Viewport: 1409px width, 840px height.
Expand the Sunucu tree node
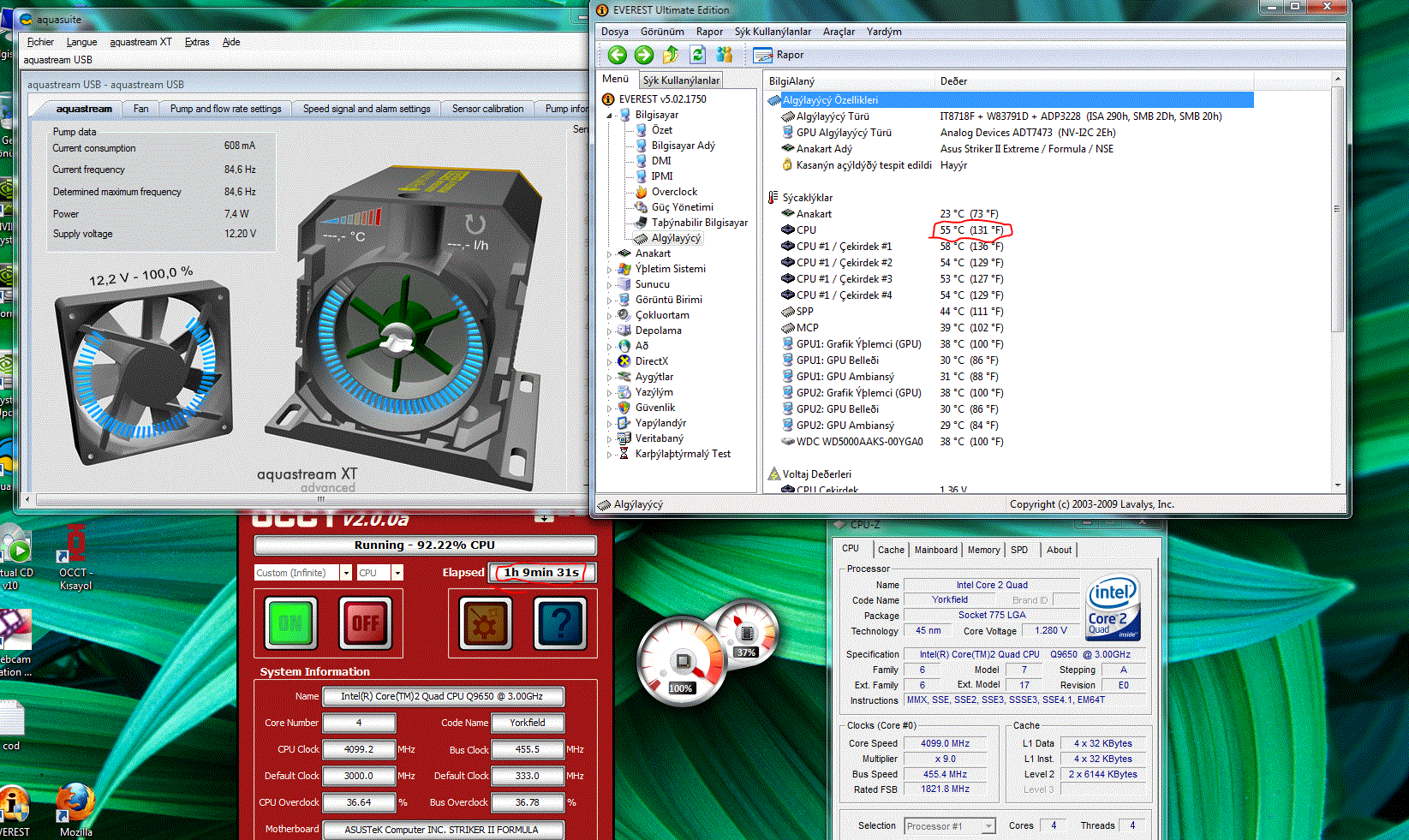[610, 285]
